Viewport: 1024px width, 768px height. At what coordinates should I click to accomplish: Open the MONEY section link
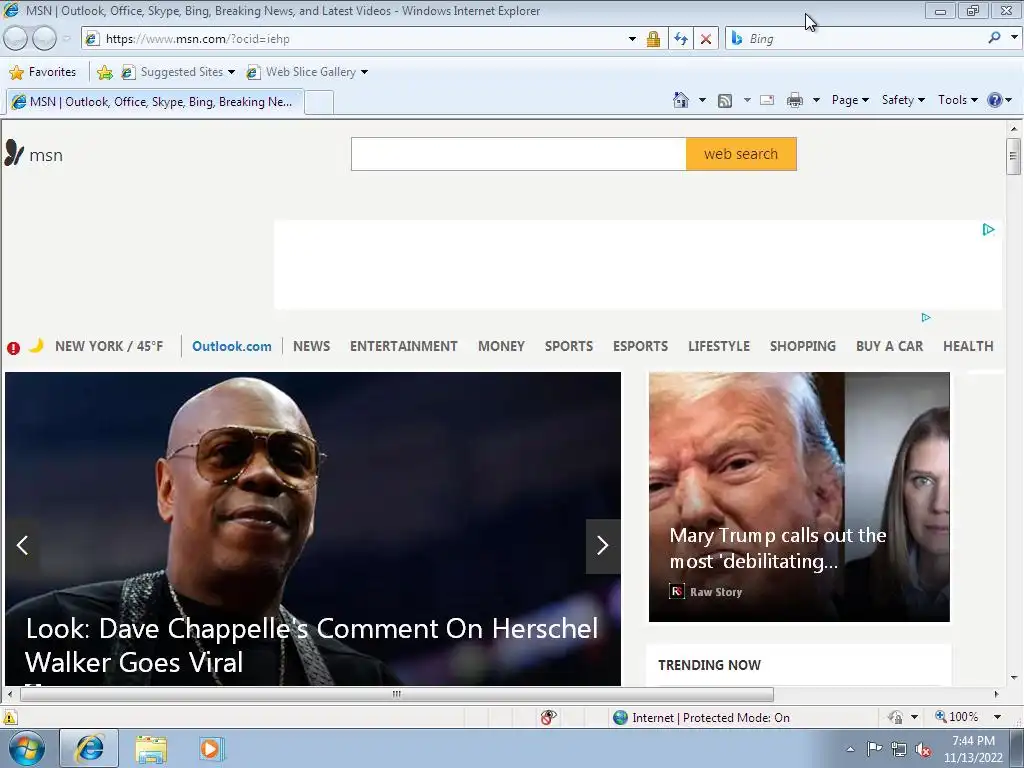pyautogui.click(x=501, y=346)
